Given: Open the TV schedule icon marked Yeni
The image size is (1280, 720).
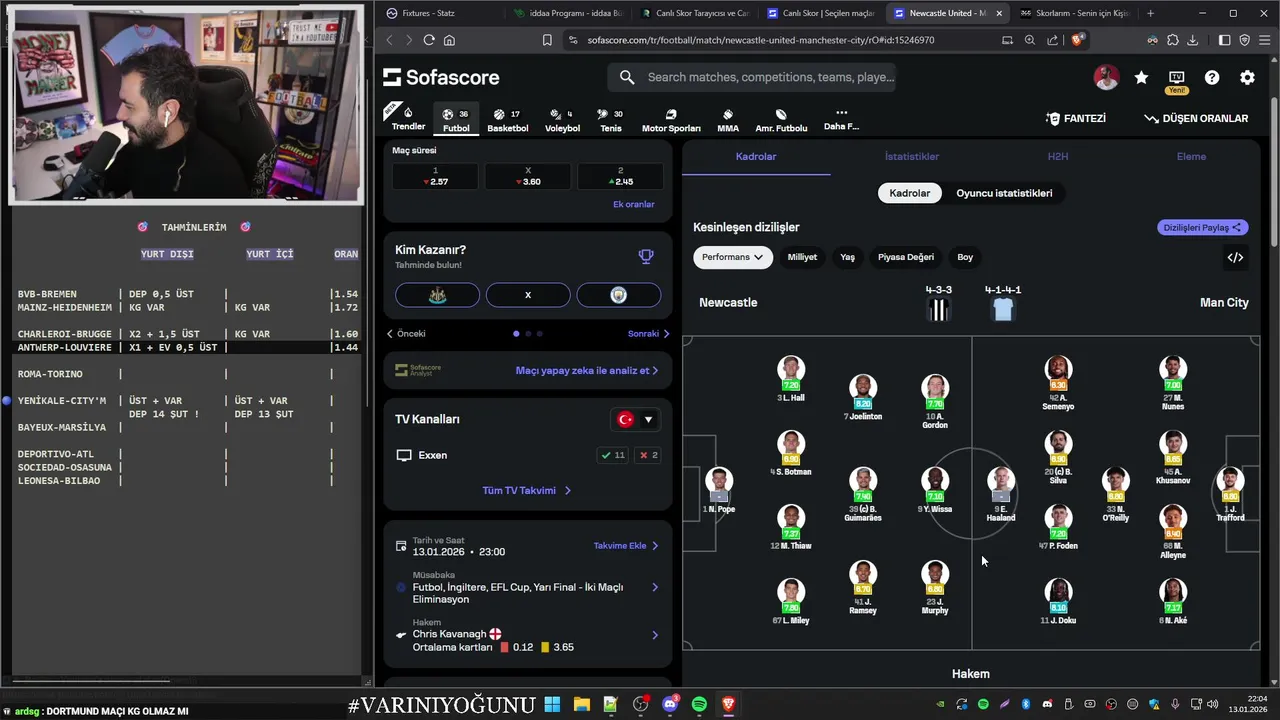Looking at the screenshot, I should click(x=1176, y=80).
